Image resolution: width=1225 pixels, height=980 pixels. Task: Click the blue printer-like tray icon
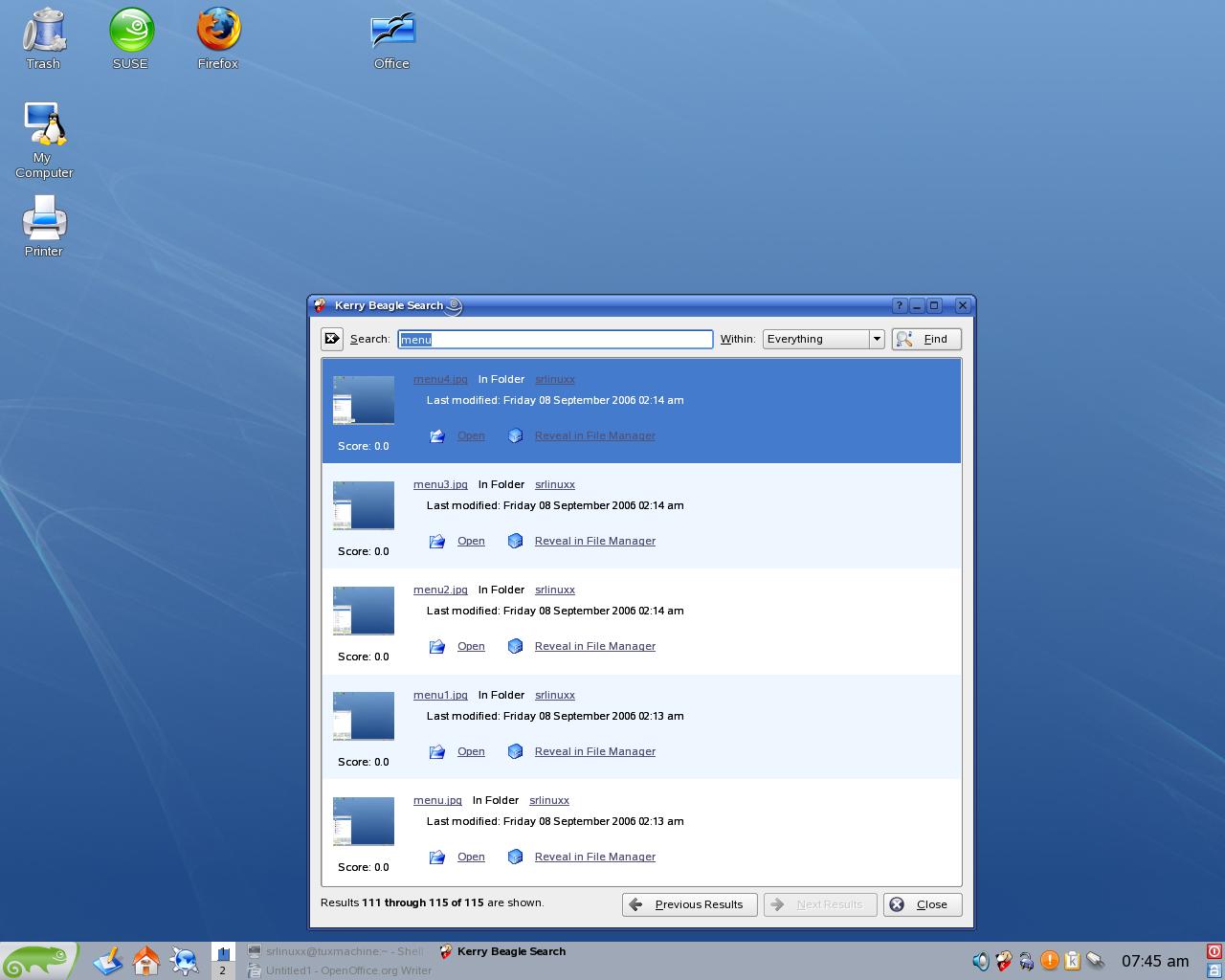coord(1026,961)
